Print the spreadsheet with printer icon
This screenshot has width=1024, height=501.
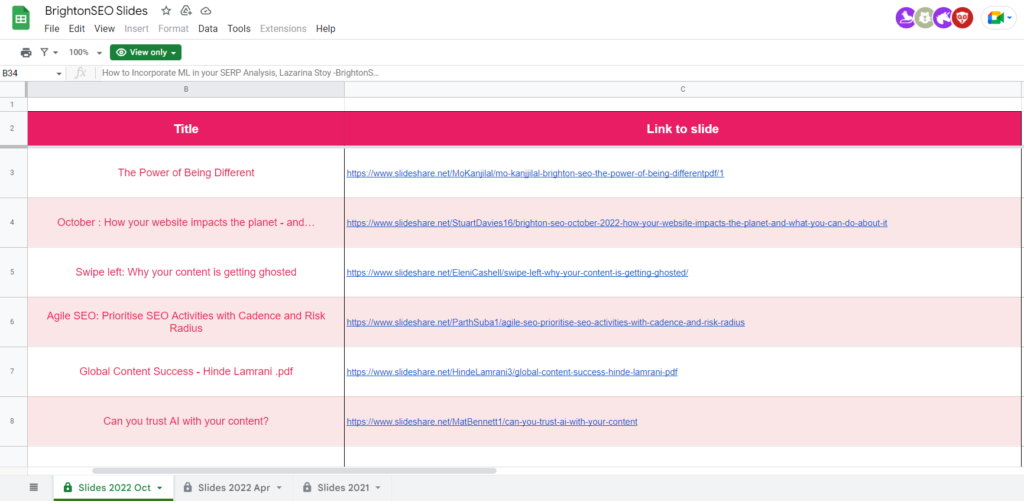[x=26, y=52]
